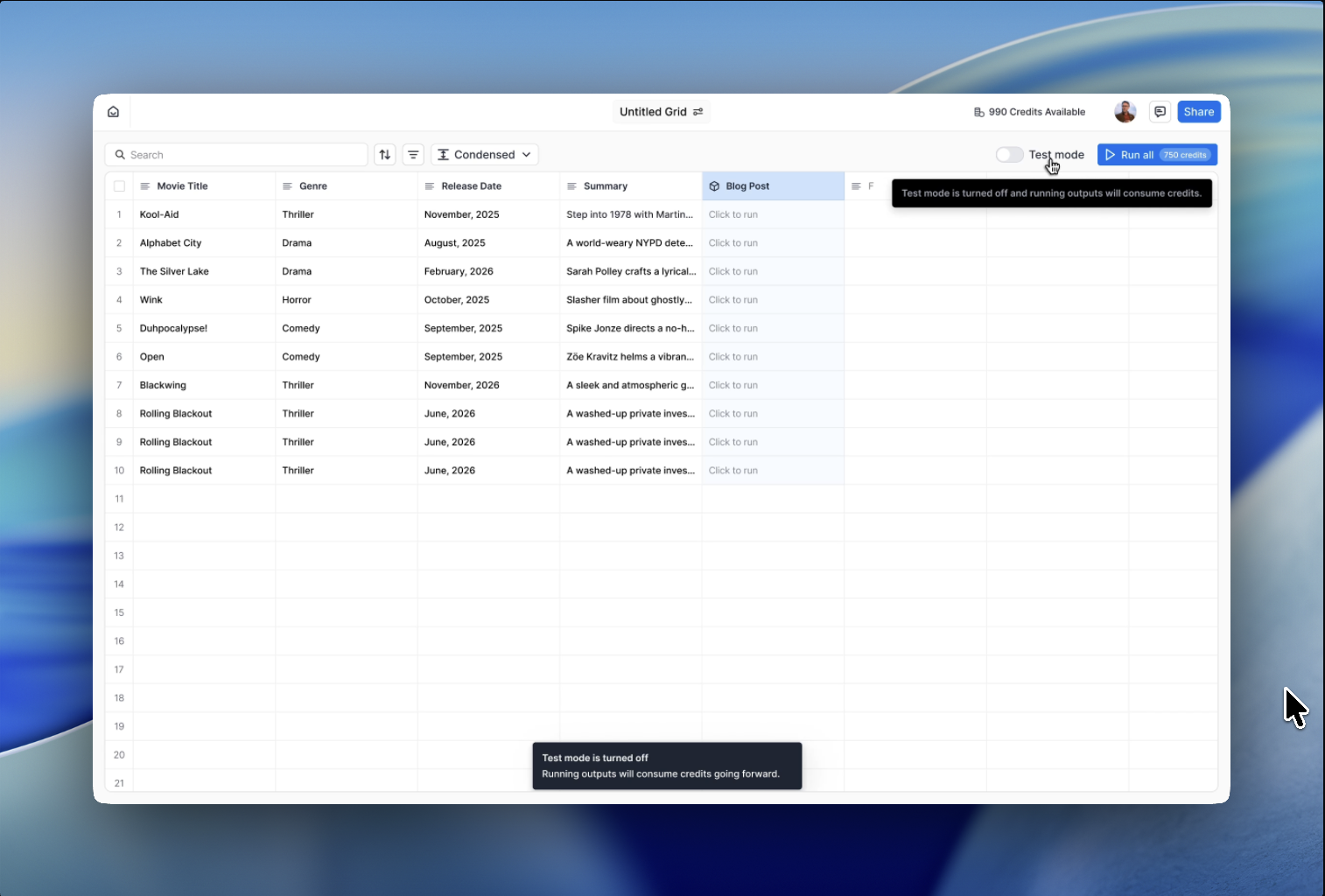Click the Share button
The width and height of the screenshot is (1325, 896).
pos(1198,112)
